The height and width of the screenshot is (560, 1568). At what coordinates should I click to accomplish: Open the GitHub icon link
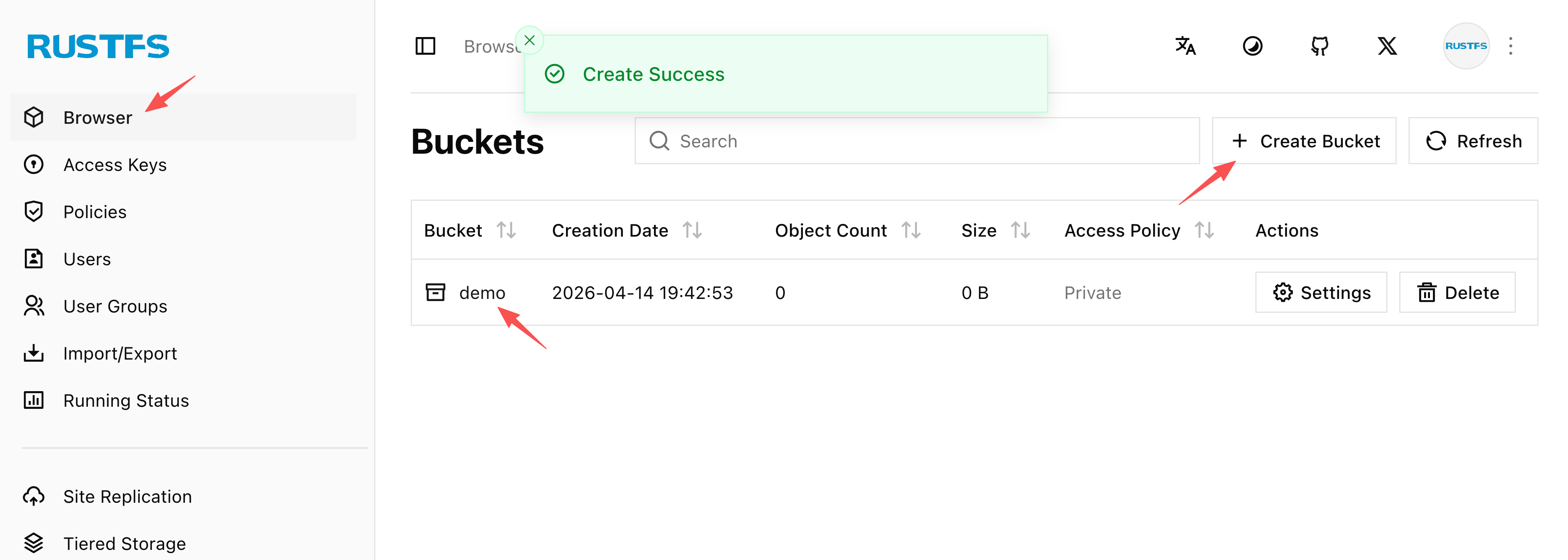click(1319, 46)
